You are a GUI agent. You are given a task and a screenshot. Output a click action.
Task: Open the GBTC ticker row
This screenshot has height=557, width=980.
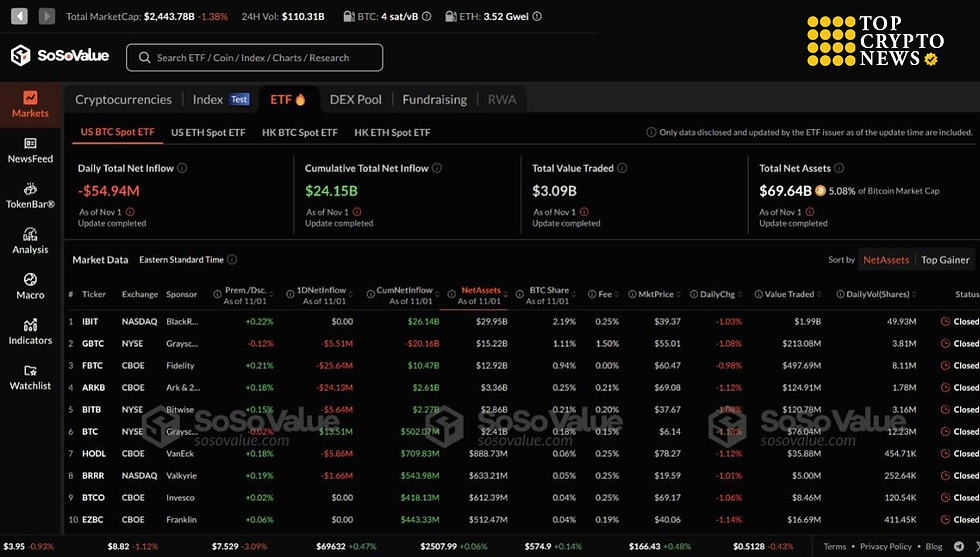[x=522, y=343]
